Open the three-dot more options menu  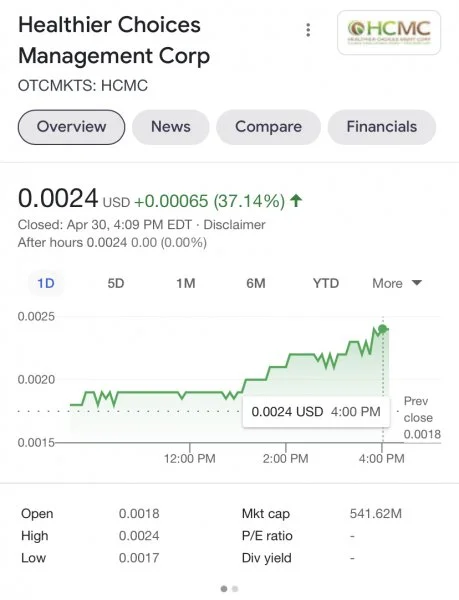pos(308,30)
